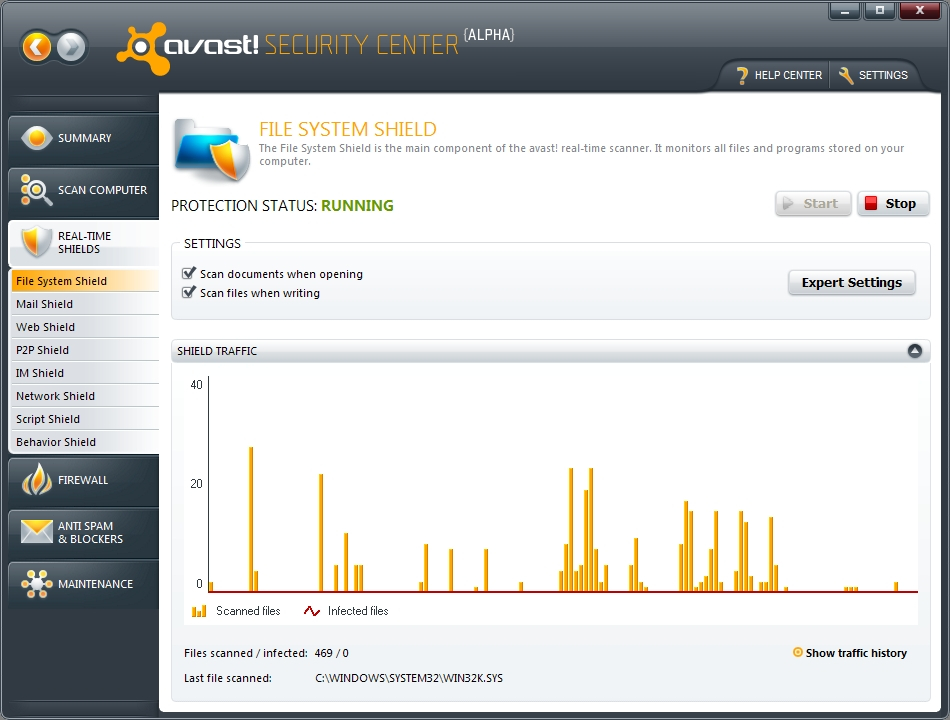Collapse the Shield Traffic panel
The width and height of the screenshot is (950, 720).
click(914, 351)
